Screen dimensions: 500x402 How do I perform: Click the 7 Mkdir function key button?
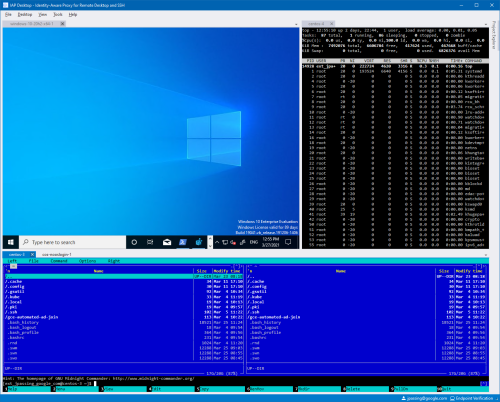pyautogui.click(x=317, y=389)
